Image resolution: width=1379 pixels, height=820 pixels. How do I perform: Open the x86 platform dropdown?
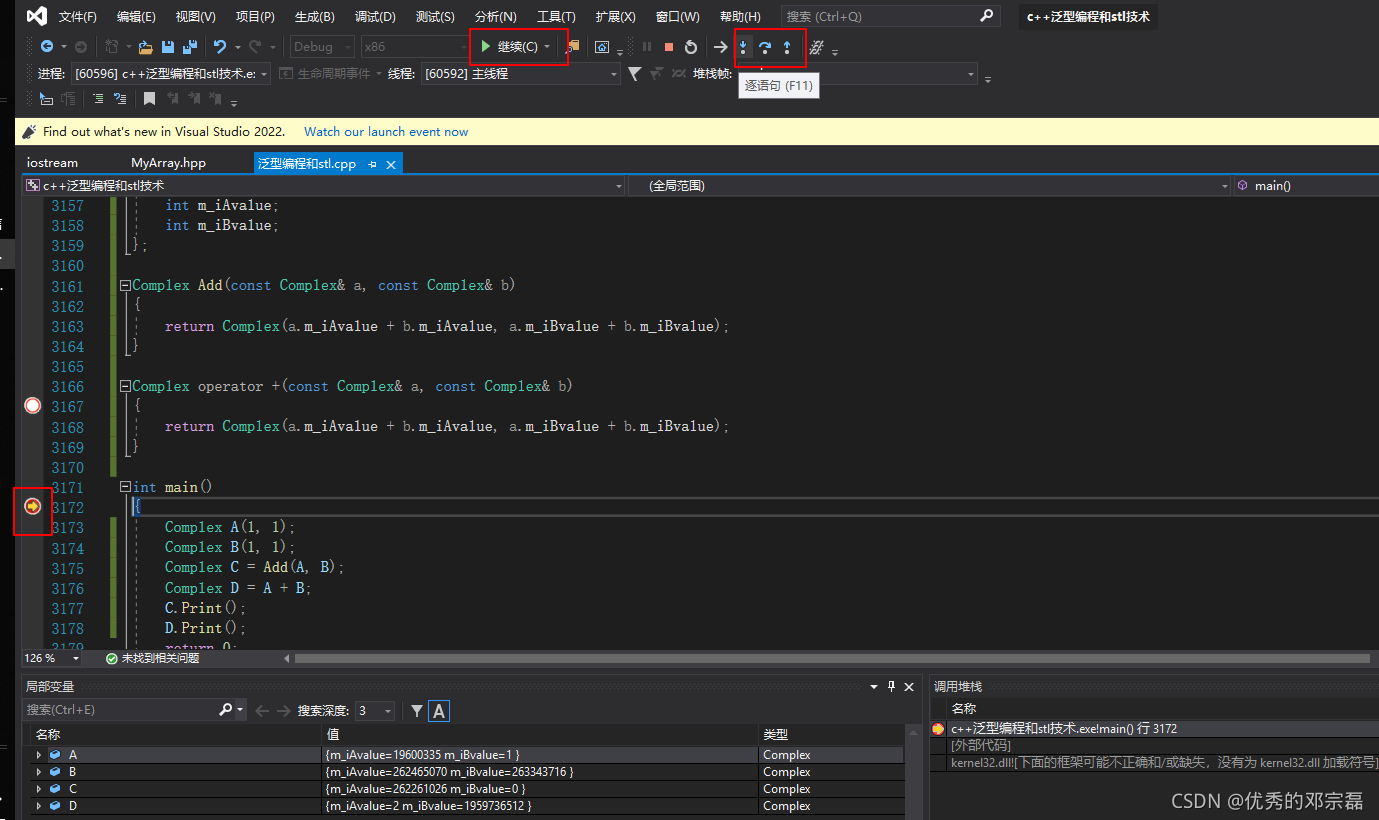[x=413, y=47]
